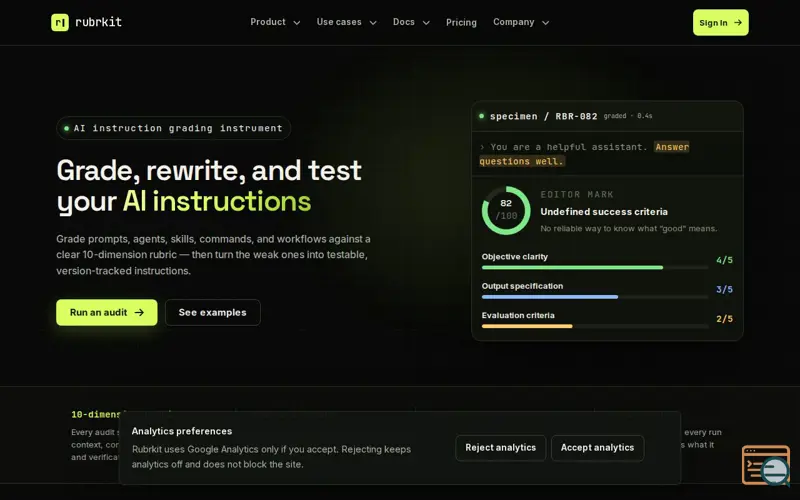Expand the Use cases chevron

coord(373,22)
